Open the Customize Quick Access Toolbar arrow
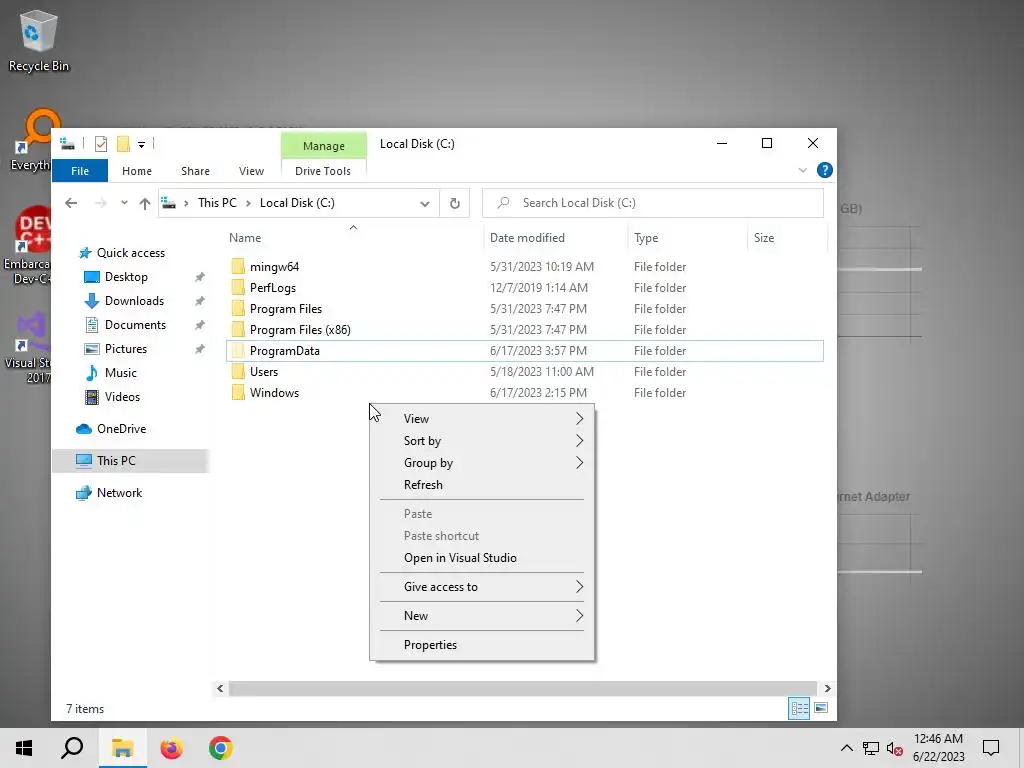 [x=141, y=144]
